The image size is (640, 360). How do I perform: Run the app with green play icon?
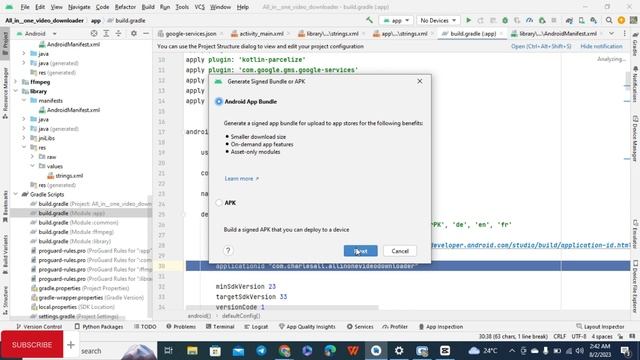[469, 20]
